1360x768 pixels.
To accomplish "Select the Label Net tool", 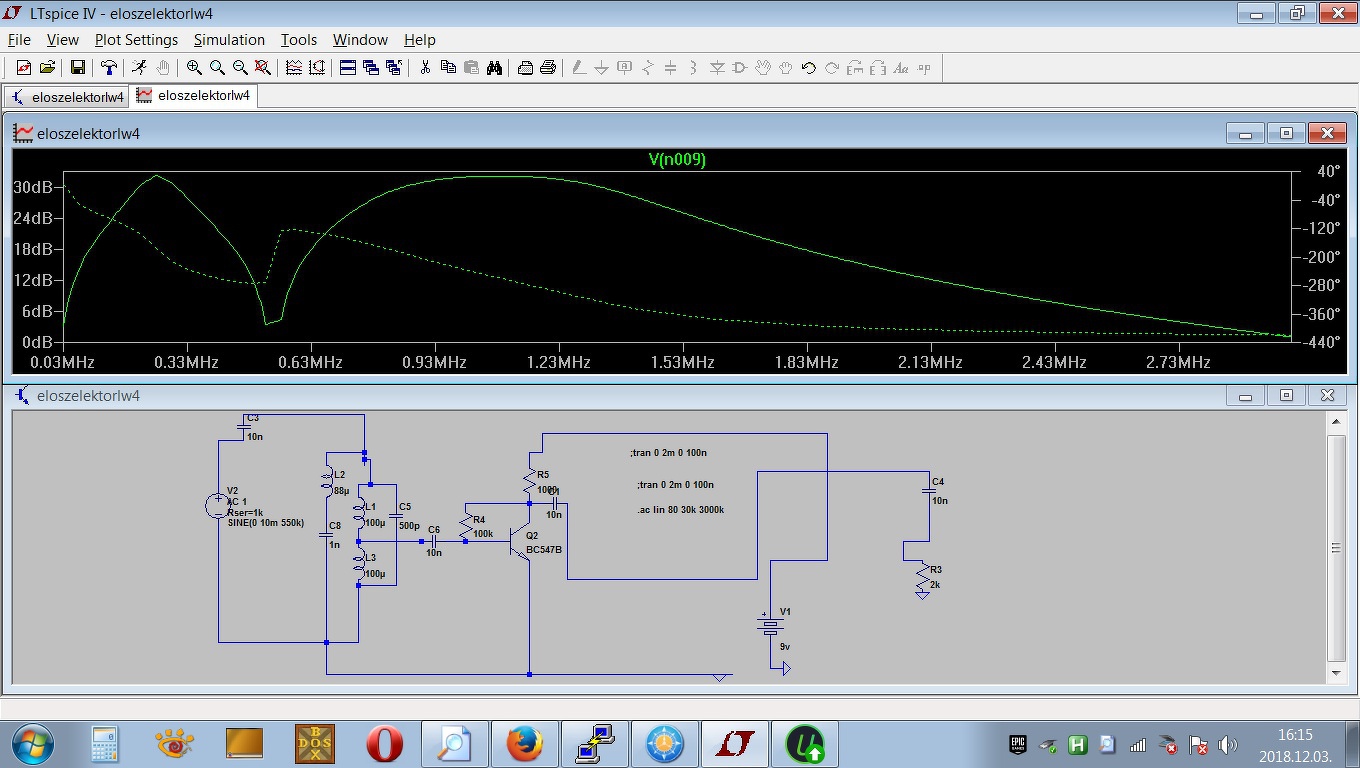I will tap(625, 68).
